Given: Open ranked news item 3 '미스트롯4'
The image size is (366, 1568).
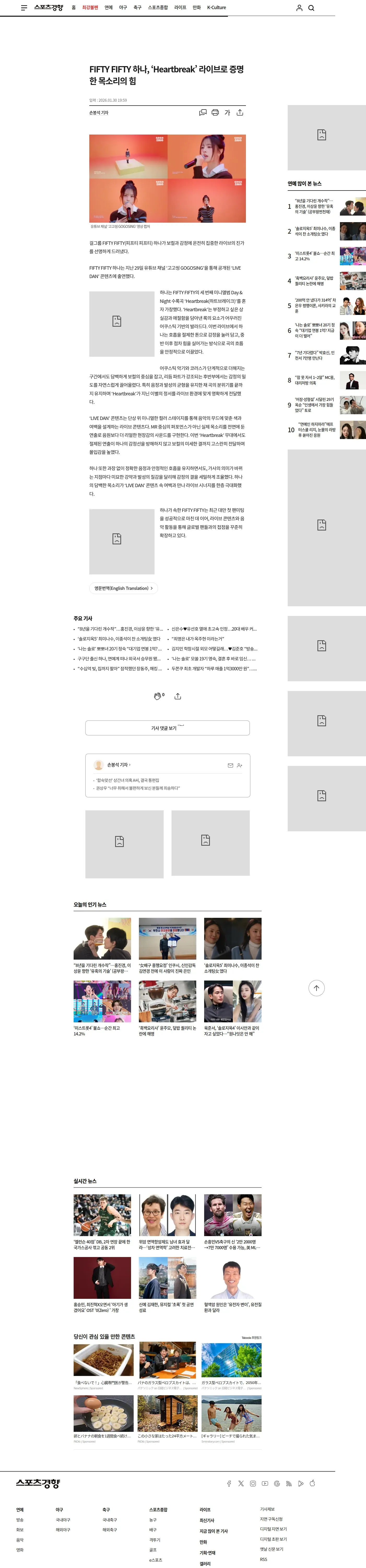Looking at the screenshot, I should (315, 256).
